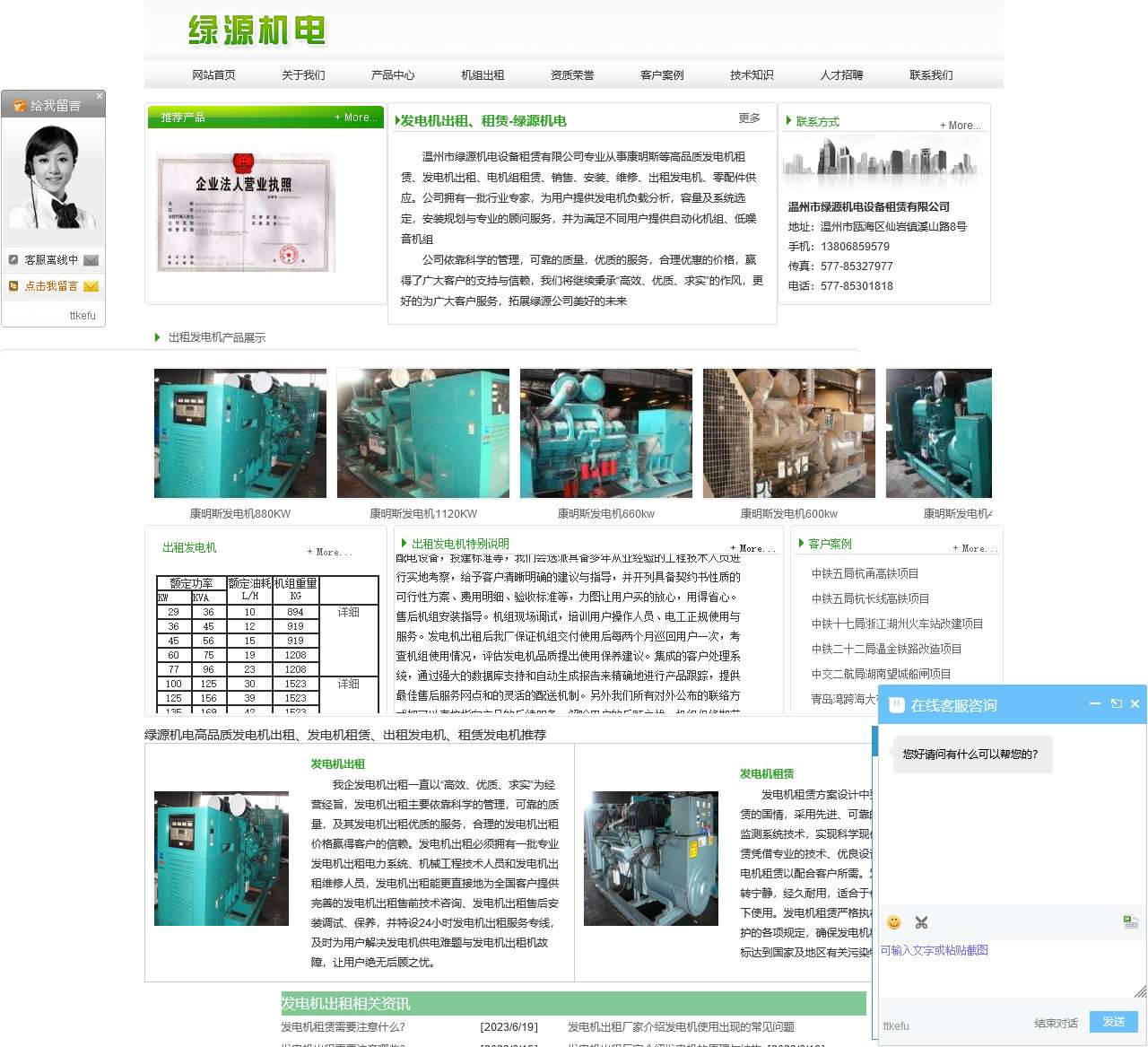1148x1047 pixels.
Task: Open the 康明斯发电机660kw product photo
Action: click(x=606, y=433)
